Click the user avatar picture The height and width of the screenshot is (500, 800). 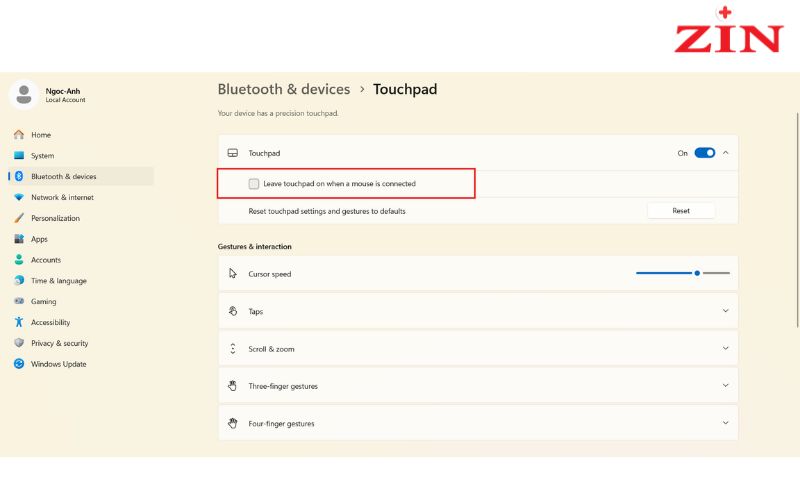(x=23, y=94)
